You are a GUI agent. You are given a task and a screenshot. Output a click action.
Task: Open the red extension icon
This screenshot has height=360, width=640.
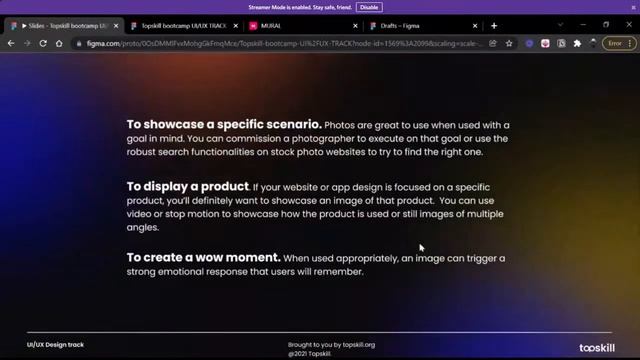point(545,43)
